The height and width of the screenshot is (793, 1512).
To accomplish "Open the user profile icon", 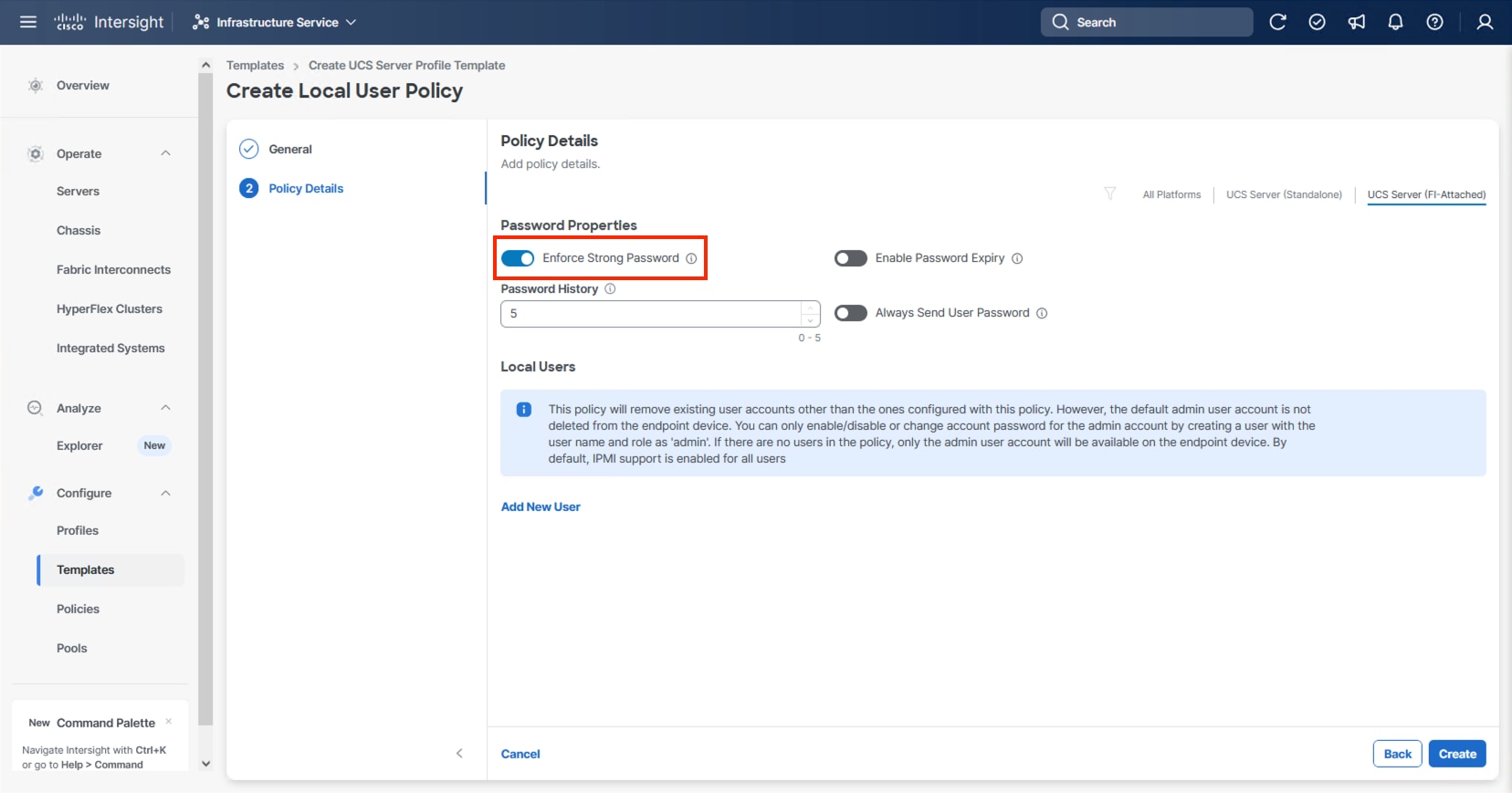I will [x=1485, y=22].
